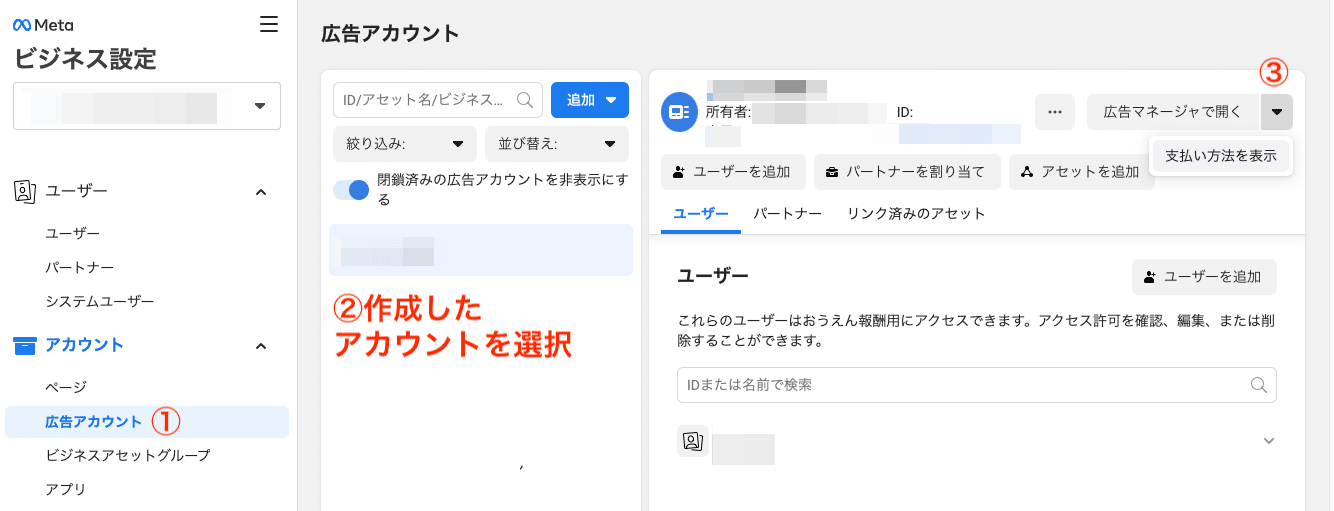Open the business account selector dropdown
Screen dimensions: 1334x511
[x=147, y=106]
